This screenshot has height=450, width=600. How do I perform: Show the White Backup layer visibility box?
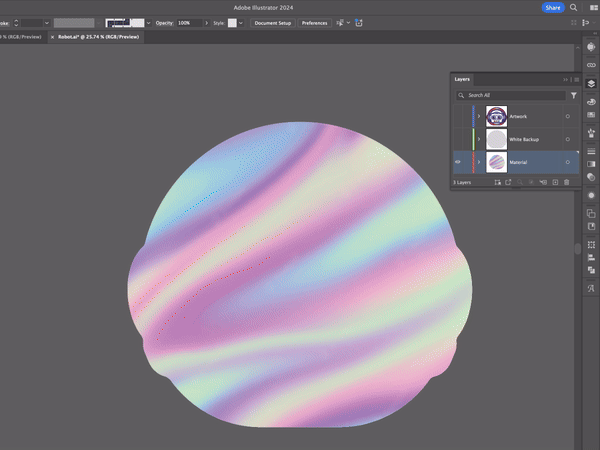click(x=458, y=139)
